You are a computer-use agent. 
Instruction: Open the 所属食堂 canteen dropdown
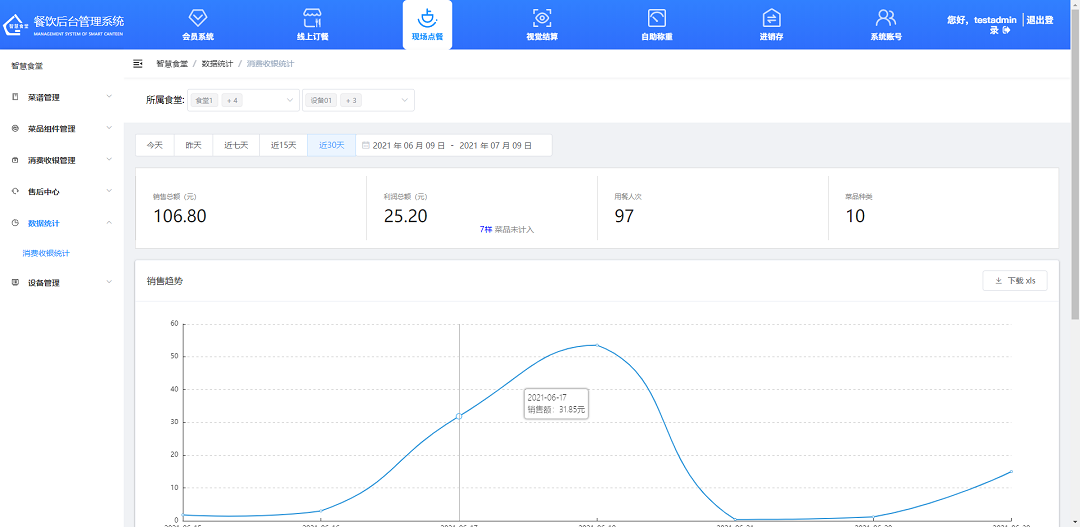point(243,100)
